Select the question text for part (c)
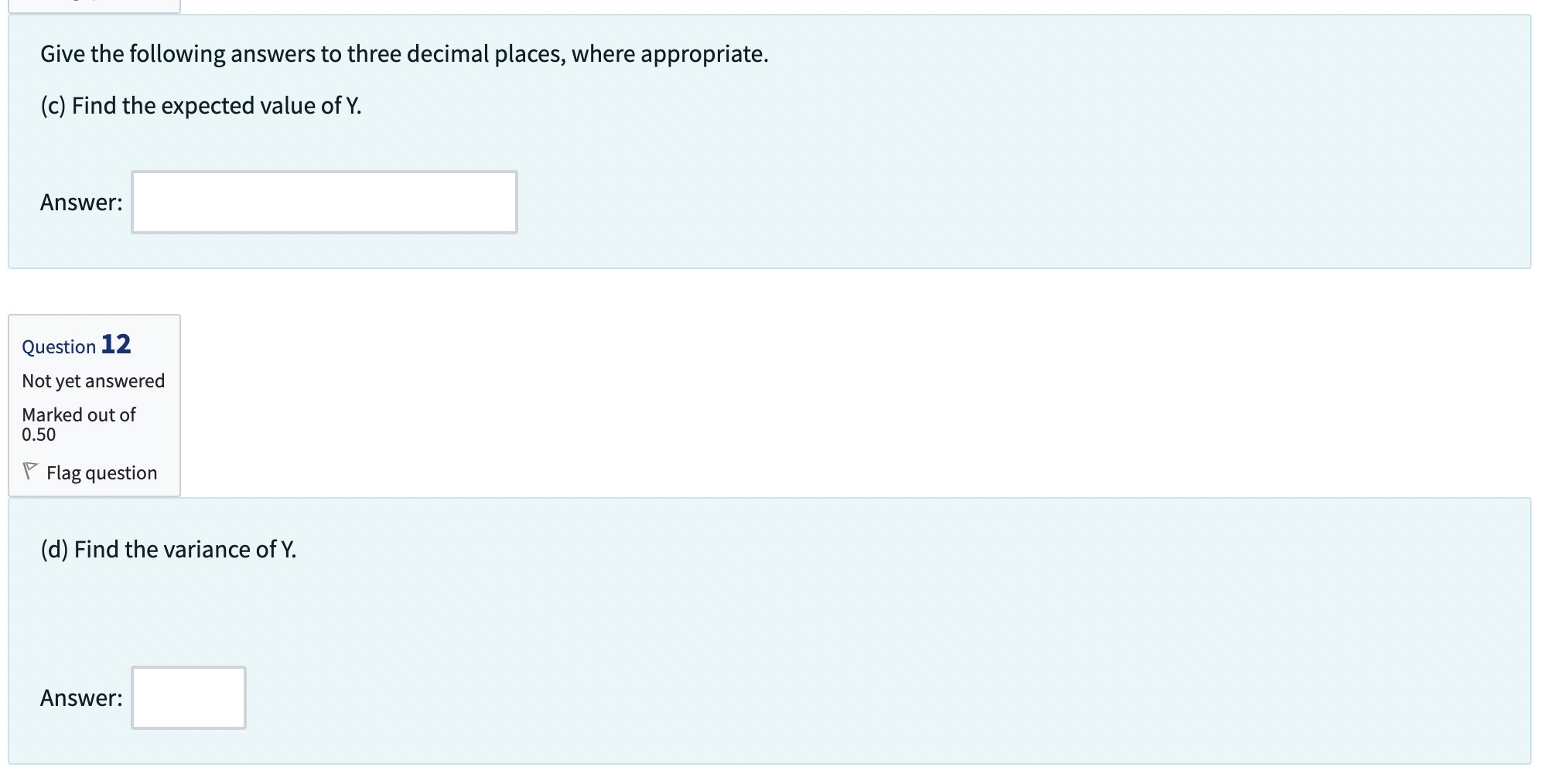 tap(202, 105)
